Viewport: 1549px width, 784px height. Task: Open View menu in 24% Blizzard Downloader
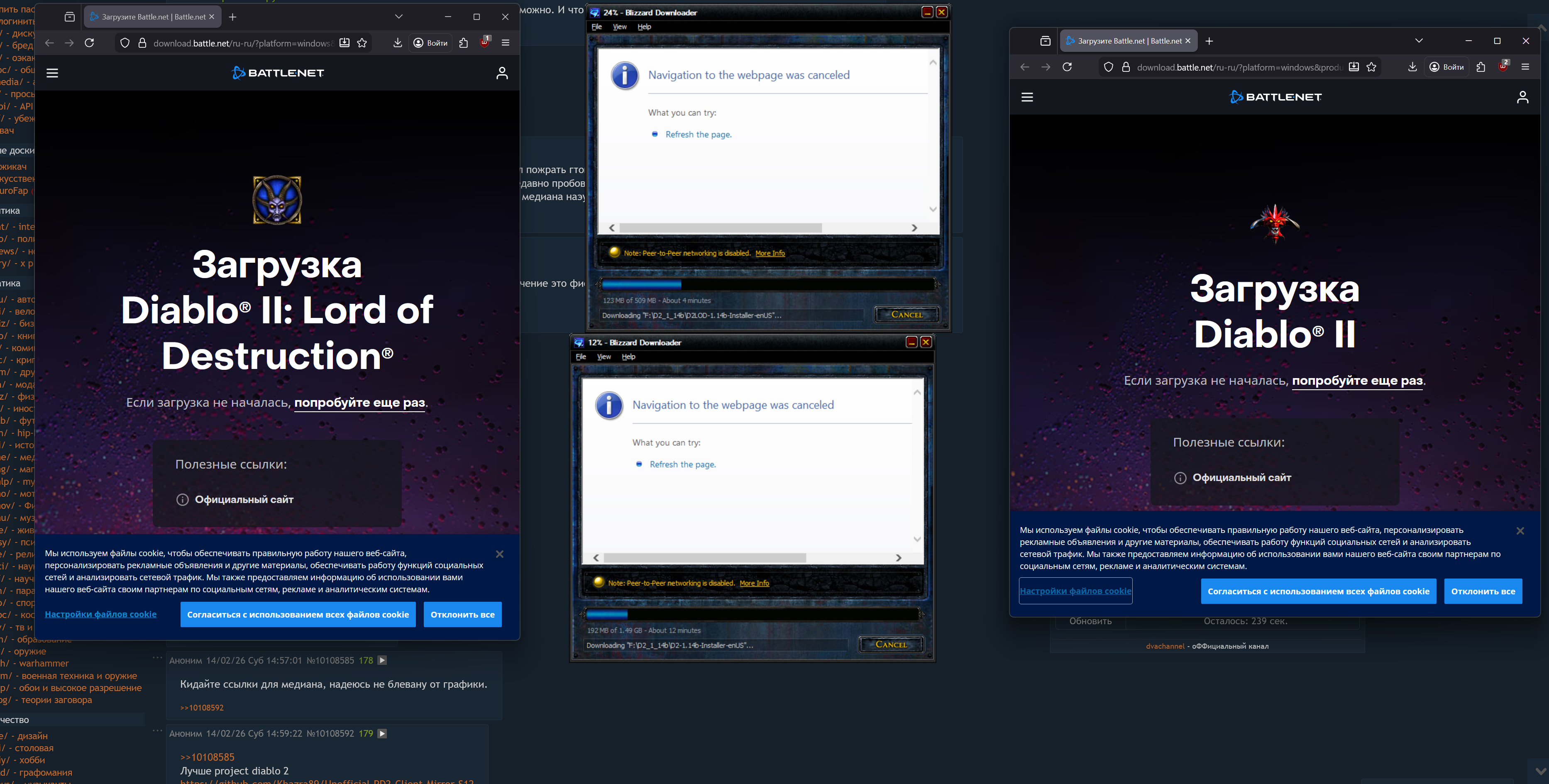(619, 27)
